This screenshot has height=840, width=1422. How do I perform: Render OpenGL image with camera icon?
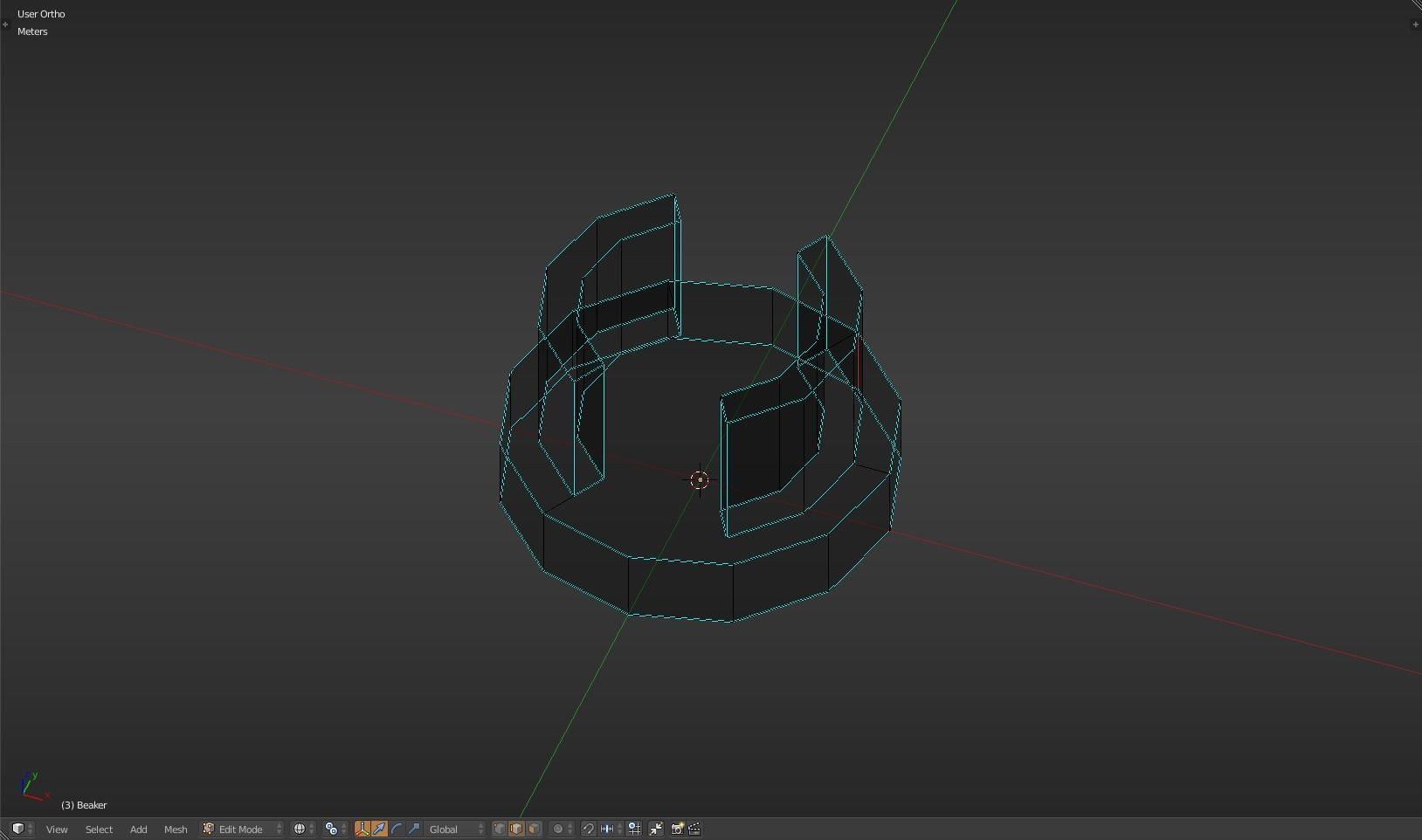(677, 829)
